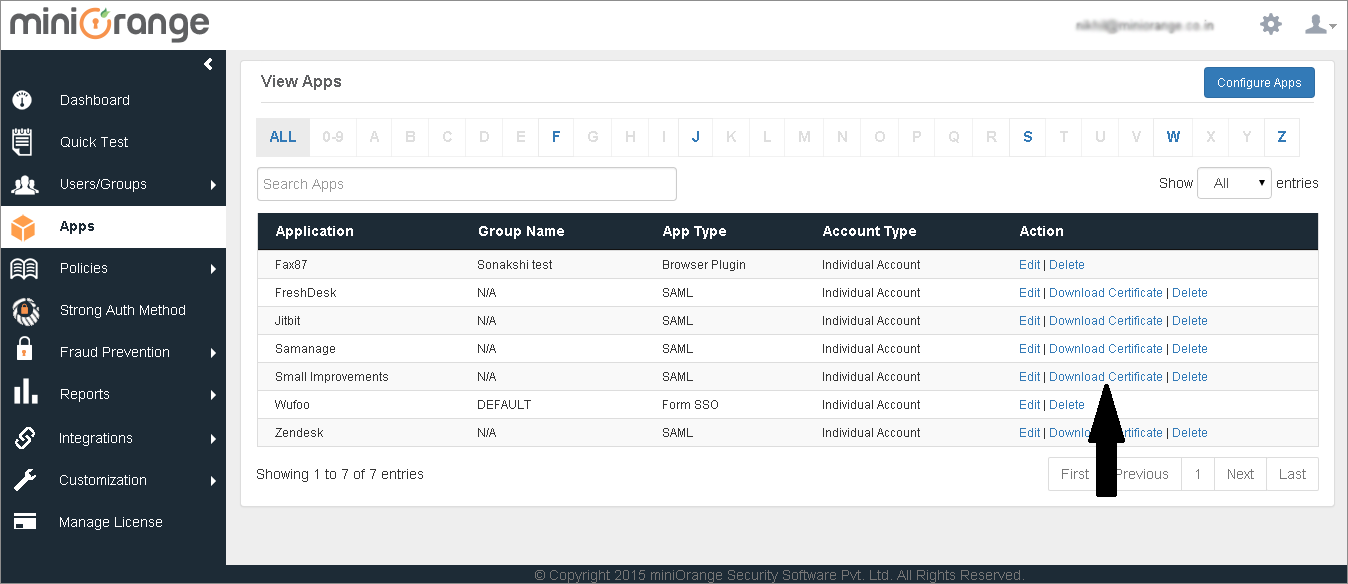Click the Reports bar chart icon
This screenshot has width=1348, height=584.
click(25, 392)
